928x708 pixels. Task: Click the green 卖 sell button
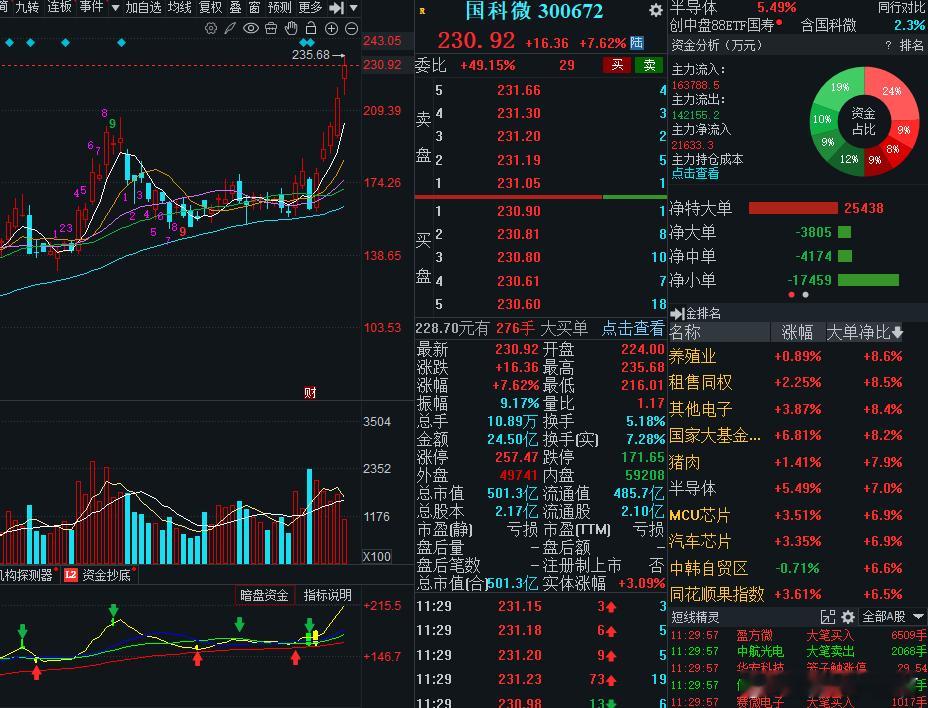[x=649, y=65]
